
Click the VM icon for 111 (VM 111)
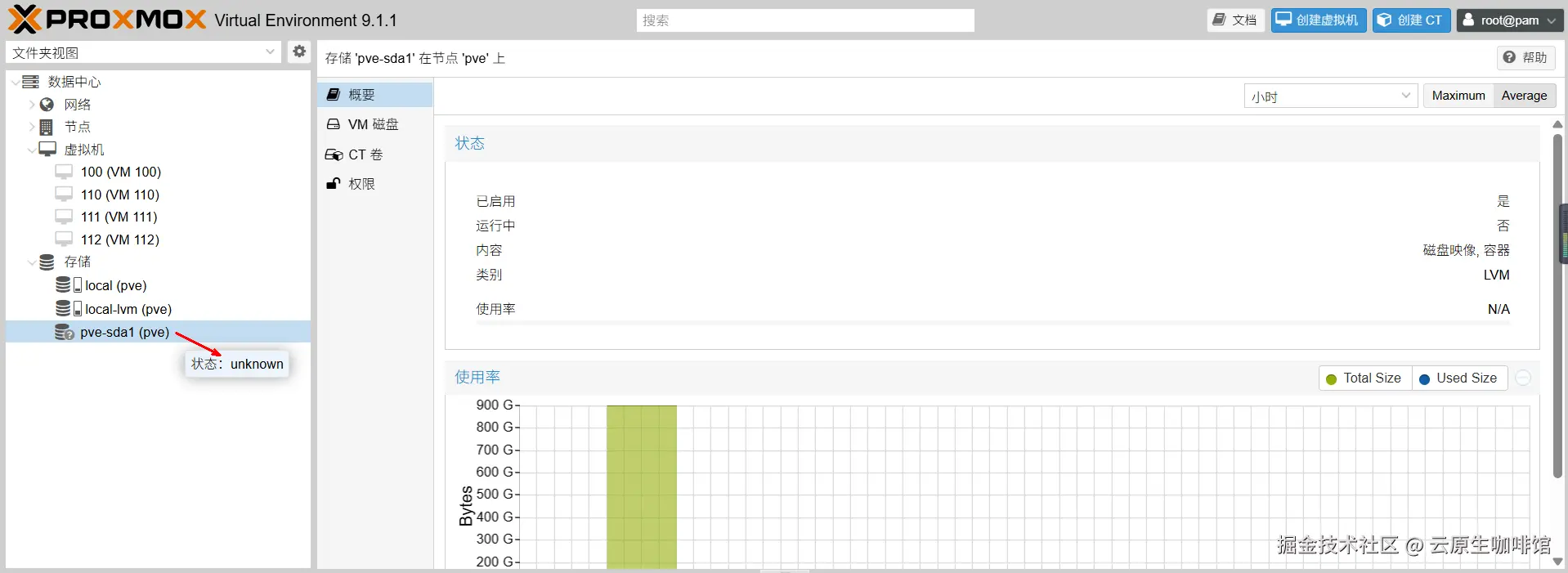64,217
